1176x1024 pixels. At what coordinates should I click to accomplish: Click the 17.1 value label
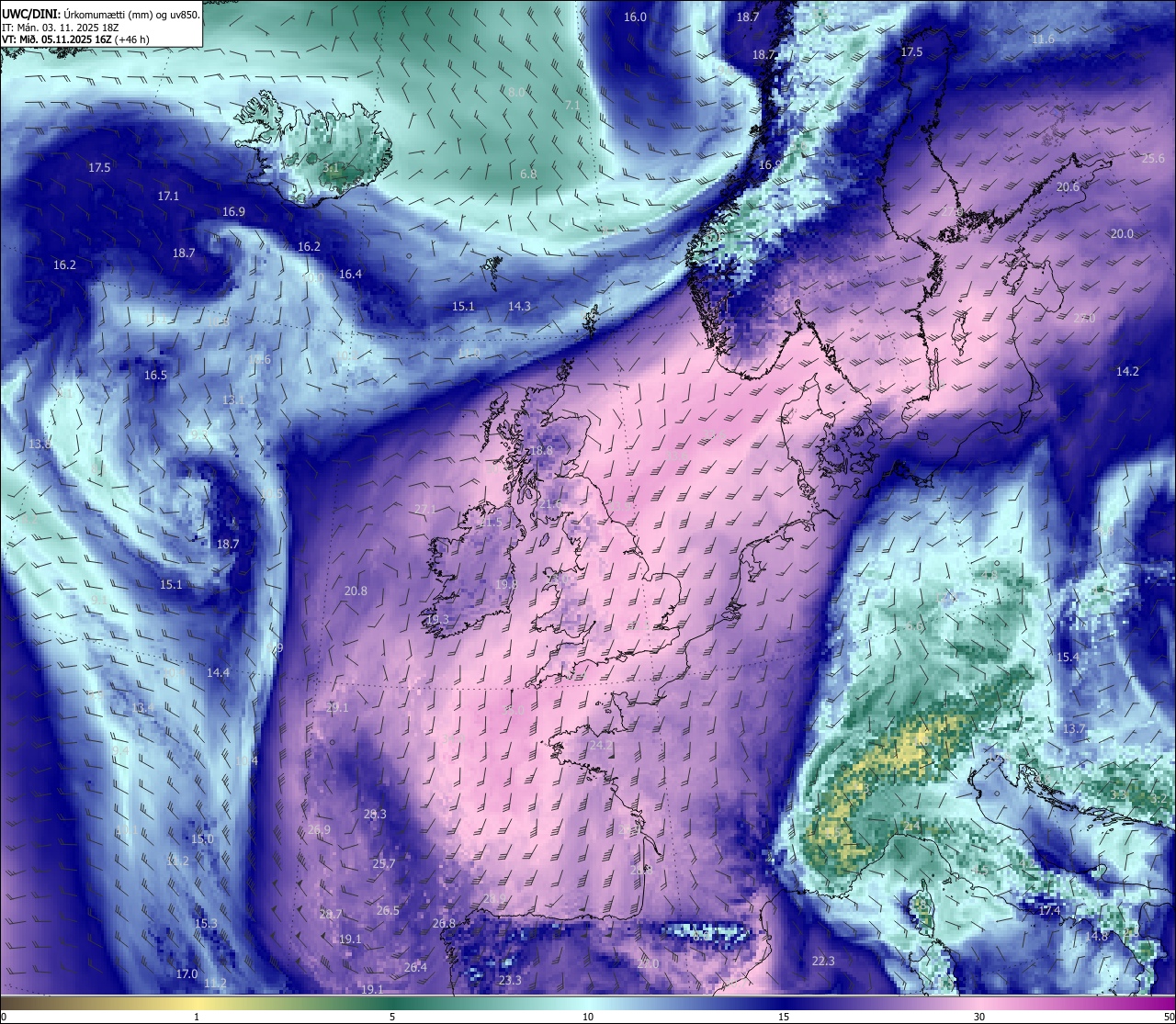click(x=168, y=196)
